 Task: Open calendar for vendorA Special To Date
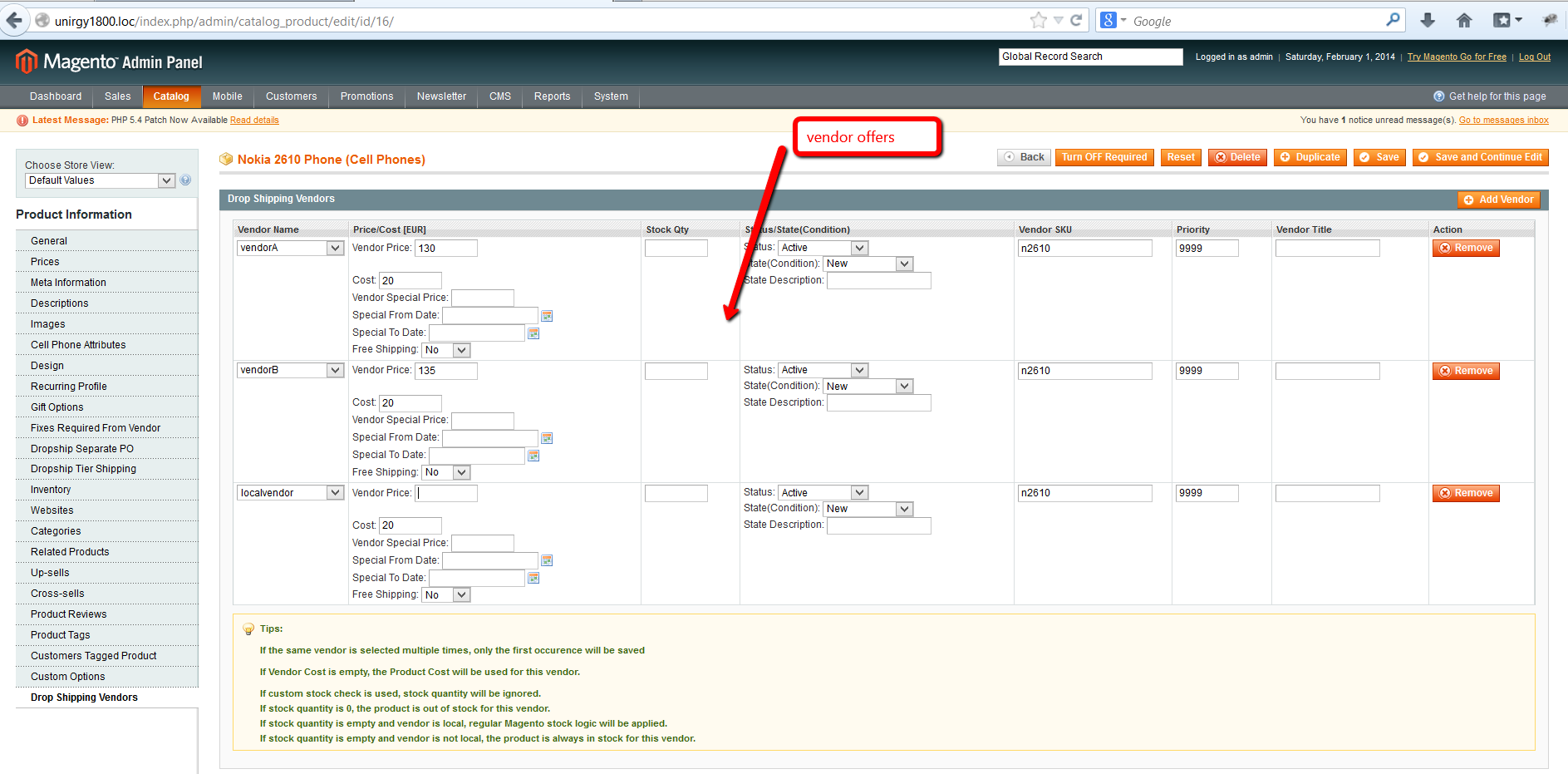click(x=533, y=333)
